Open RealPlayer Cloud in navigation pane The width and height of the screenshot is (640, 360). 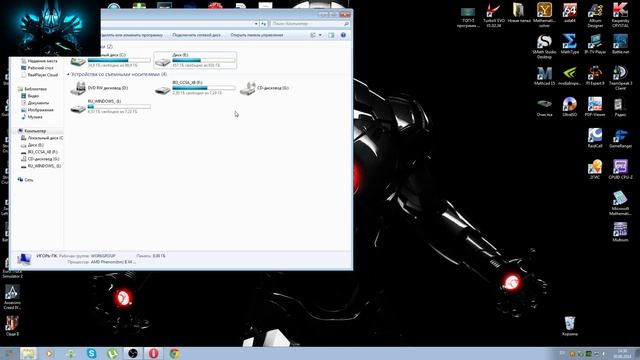coord(39,75)
